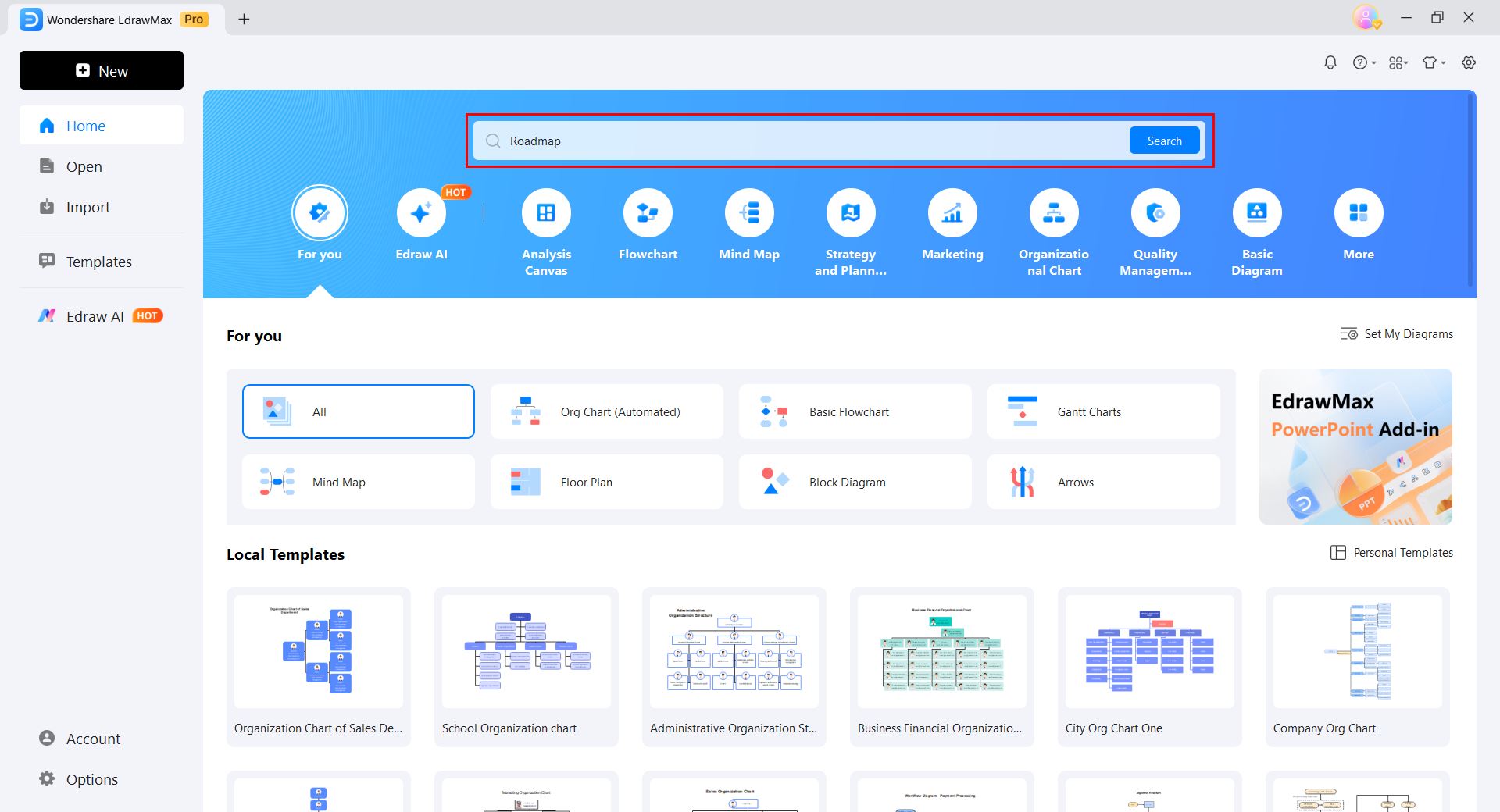
Task: Choose Org Chart (Automated) tile
Action: click(607, 411)
